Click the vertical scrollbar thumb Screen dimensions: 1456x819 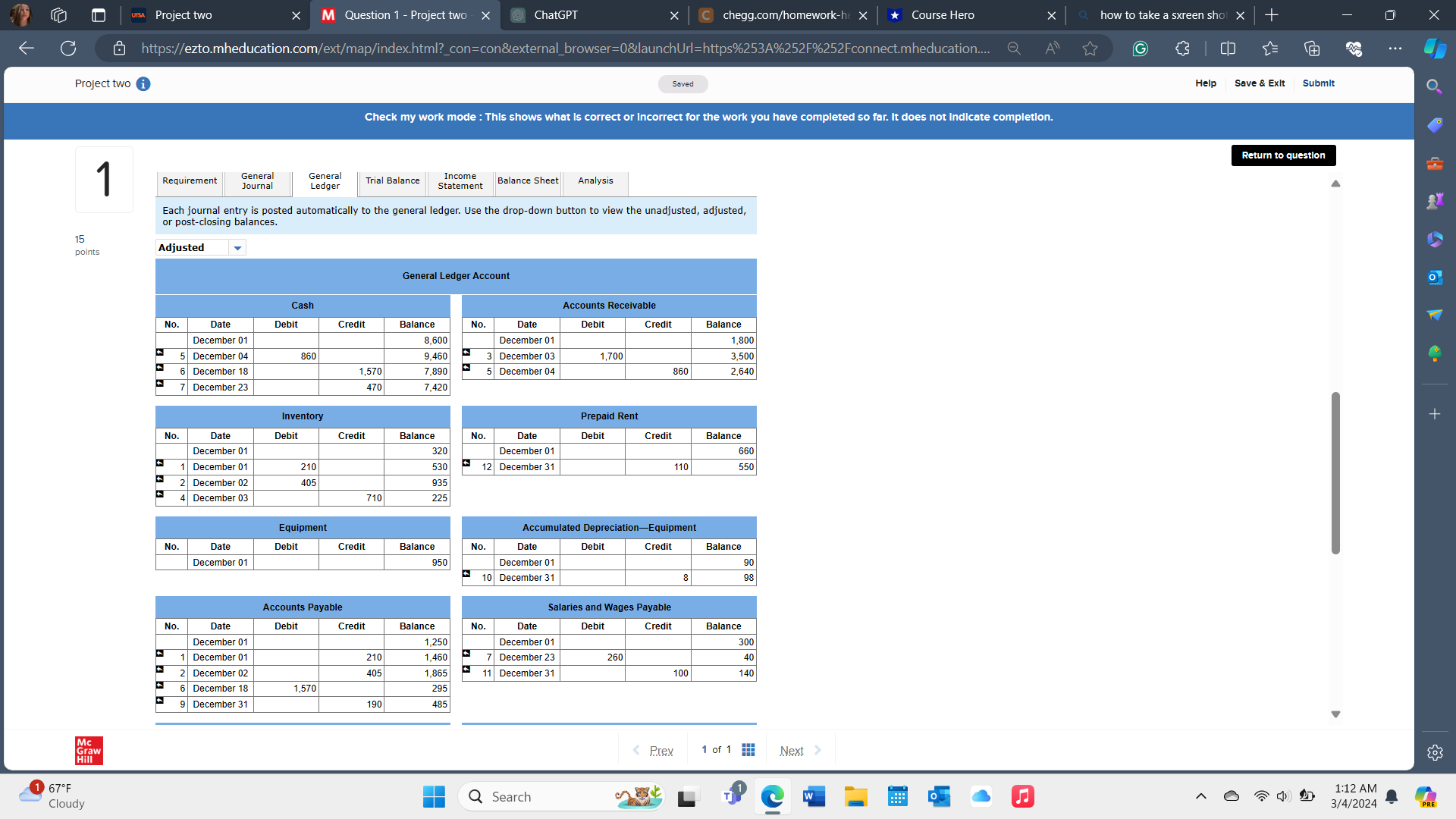[x=1335, y=472]
